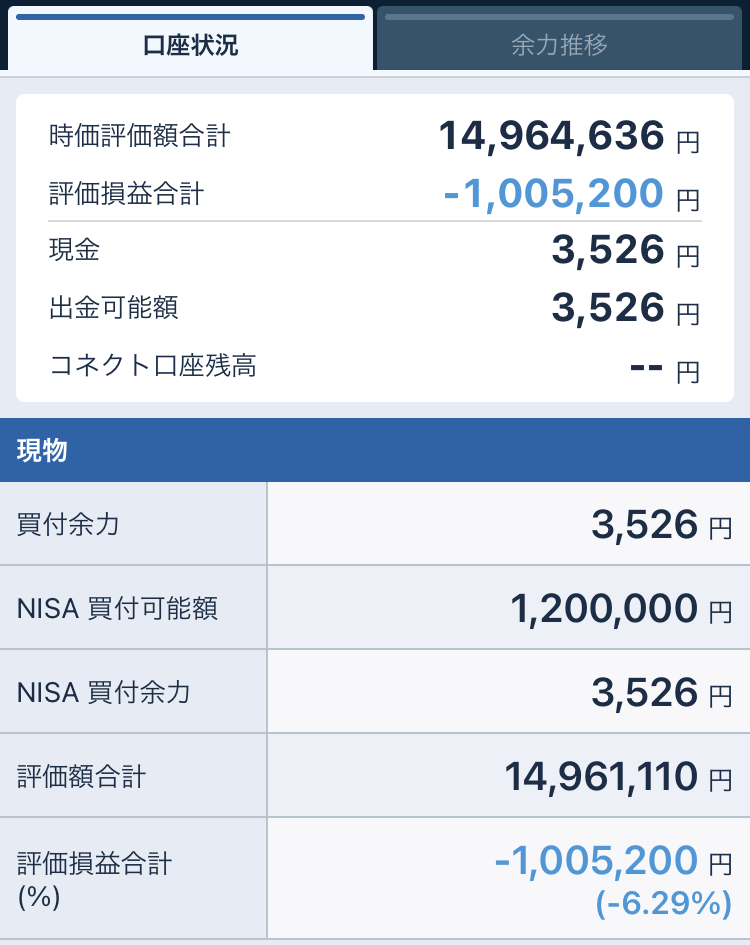Viewport: 750px width, 945px height.
Task: Tap the NISA 買付余力 row label
Action: tap(104, 692)
